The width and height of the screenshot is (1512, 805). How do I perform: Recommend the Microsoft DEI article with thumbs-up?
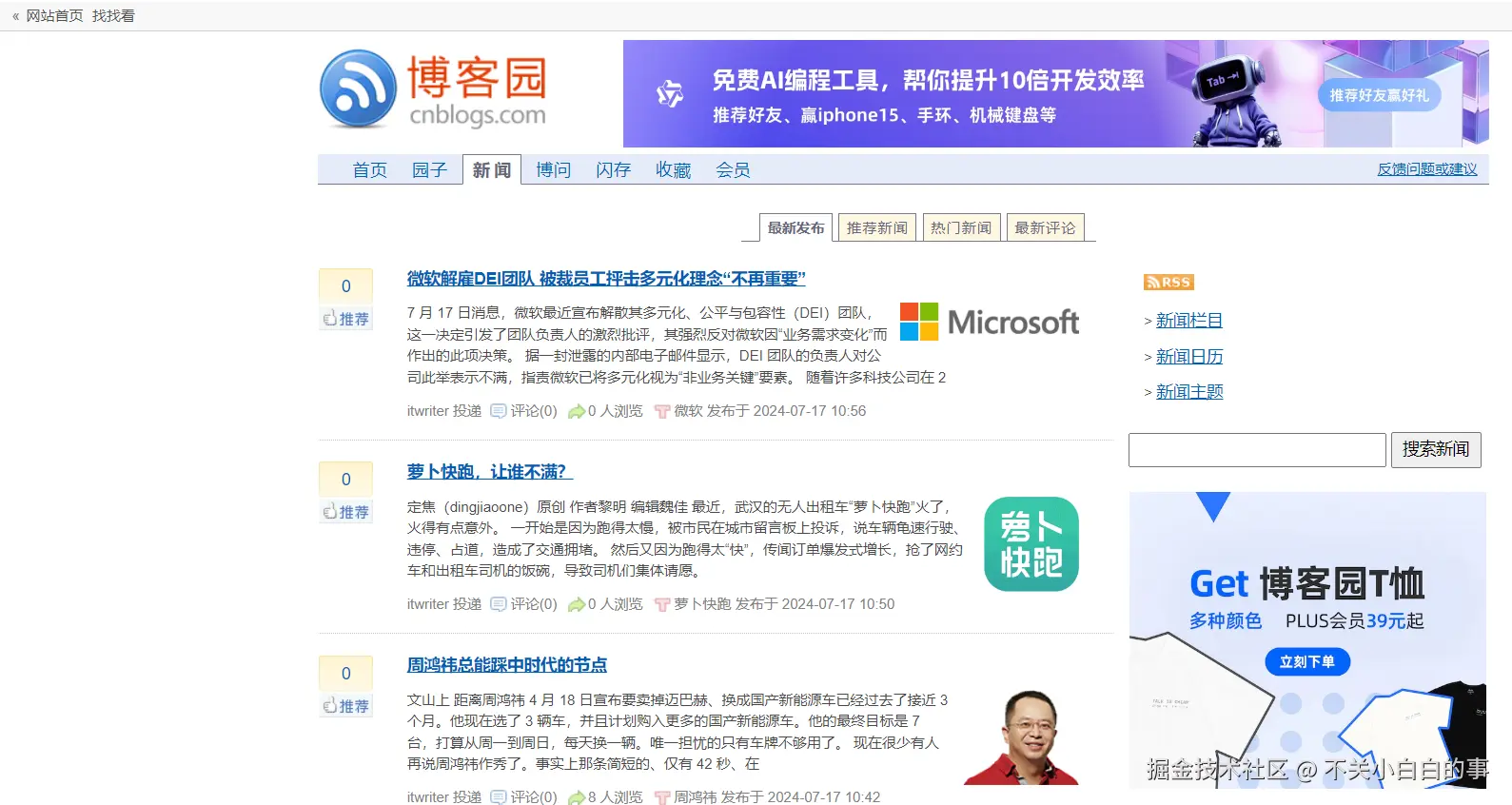(x=345, y=319)
